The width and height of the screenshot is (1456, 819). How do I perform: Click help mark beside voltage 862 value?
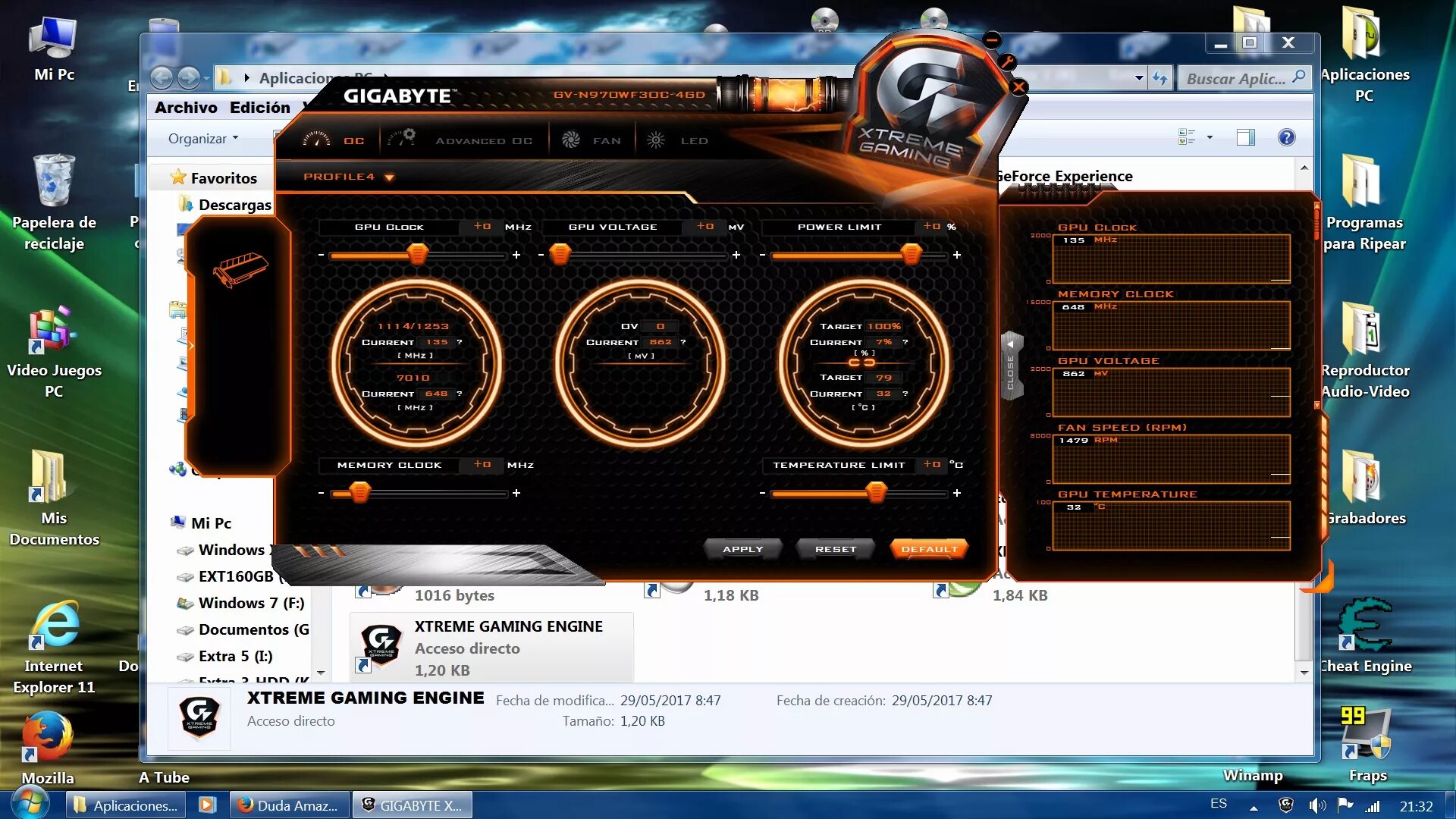pyautogui.click(x=682, y=342)
